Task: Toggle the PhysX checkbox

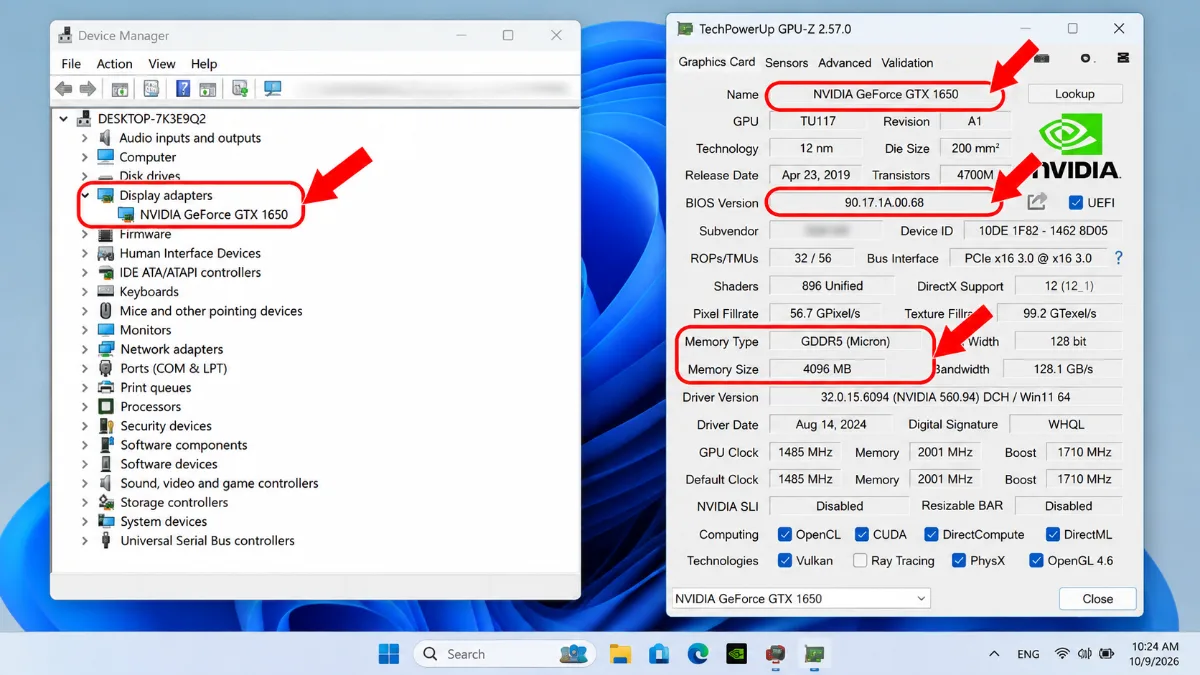Action: click(959, 561)
